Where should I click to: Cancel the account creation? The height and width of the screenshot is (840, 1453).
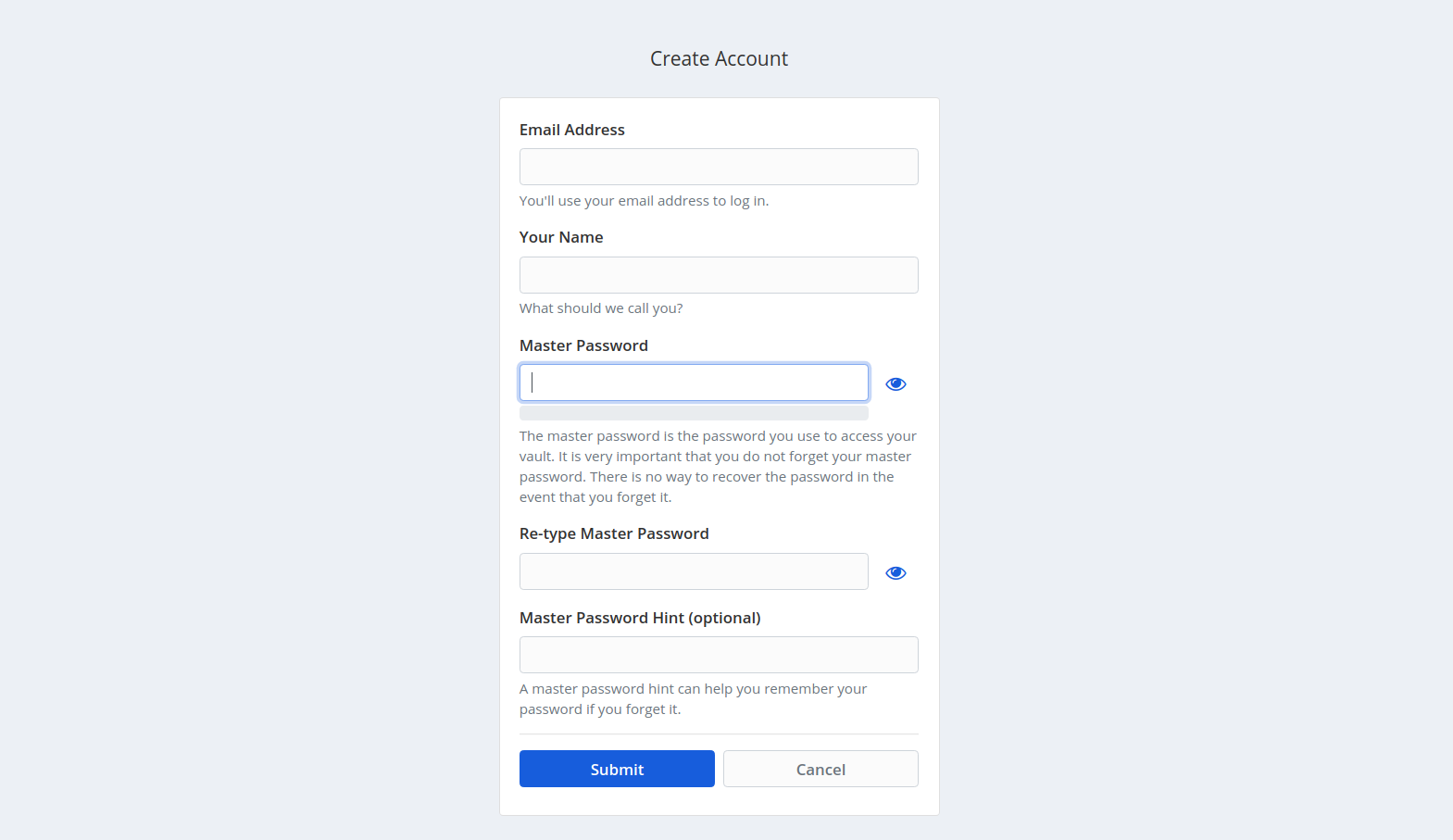[820, 769]
